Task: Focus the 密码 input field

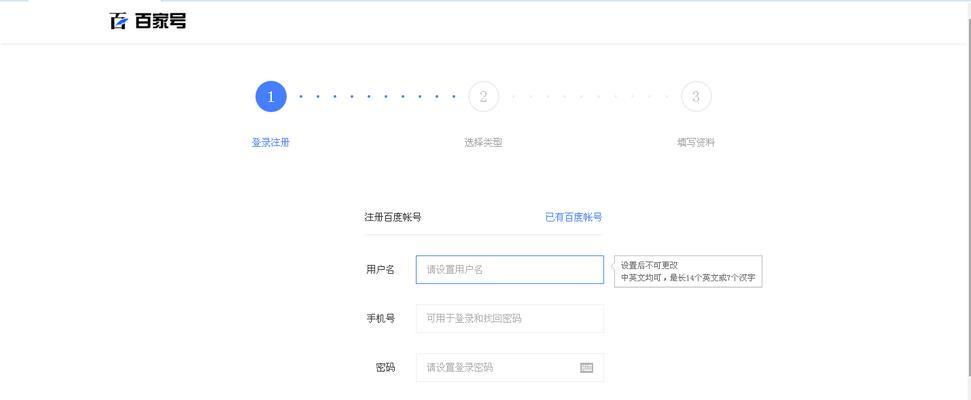Action: [x=510, y=368]
